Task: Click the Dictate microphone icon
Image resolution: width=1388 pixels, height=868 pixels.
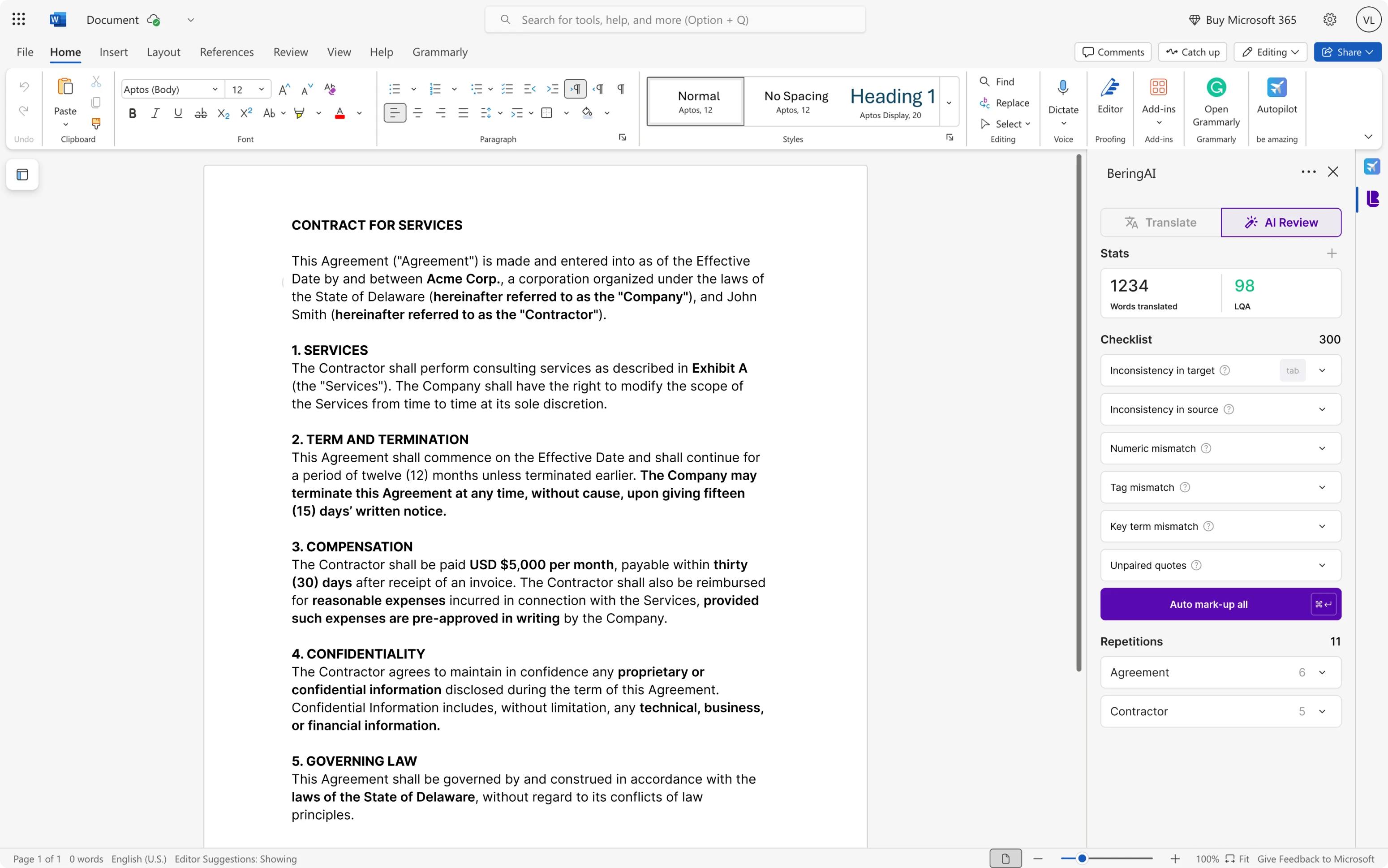Action: 1062,88
